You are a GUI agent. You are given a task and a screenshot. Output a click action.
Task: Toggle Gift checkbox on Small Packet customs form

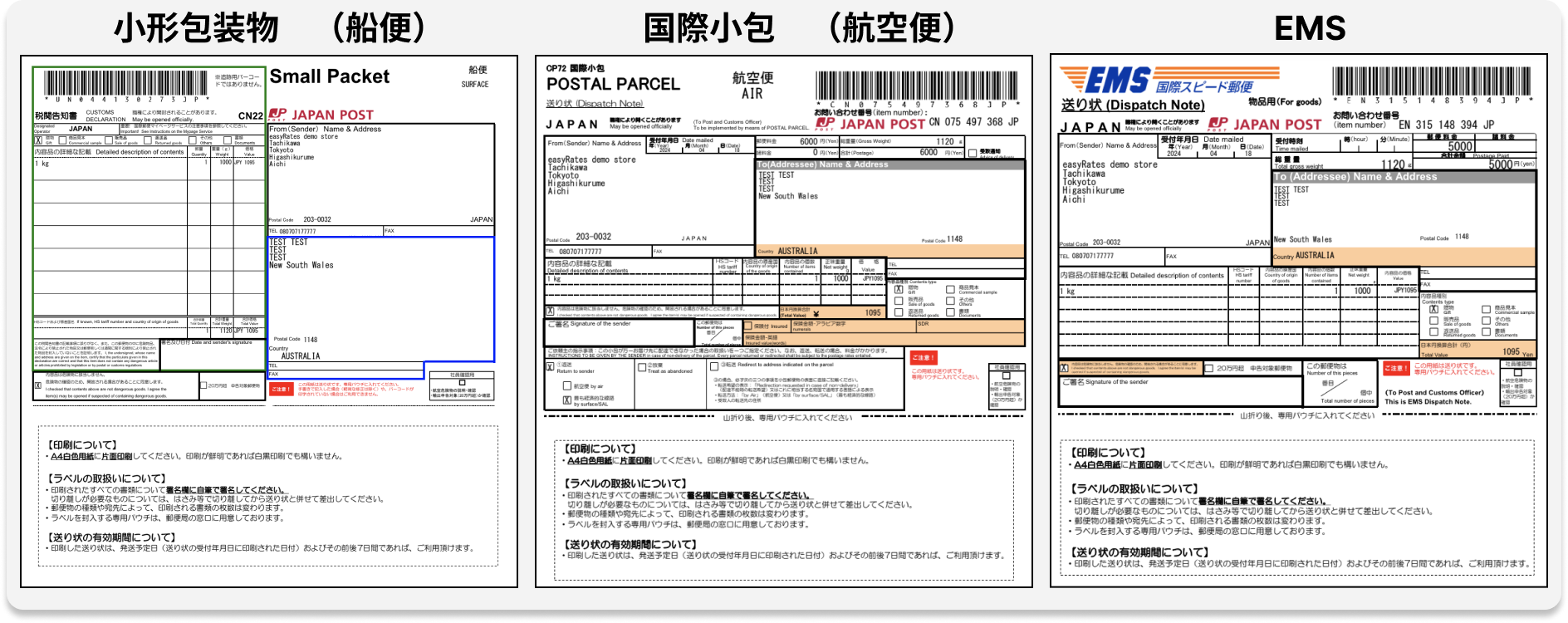point(37,140)
